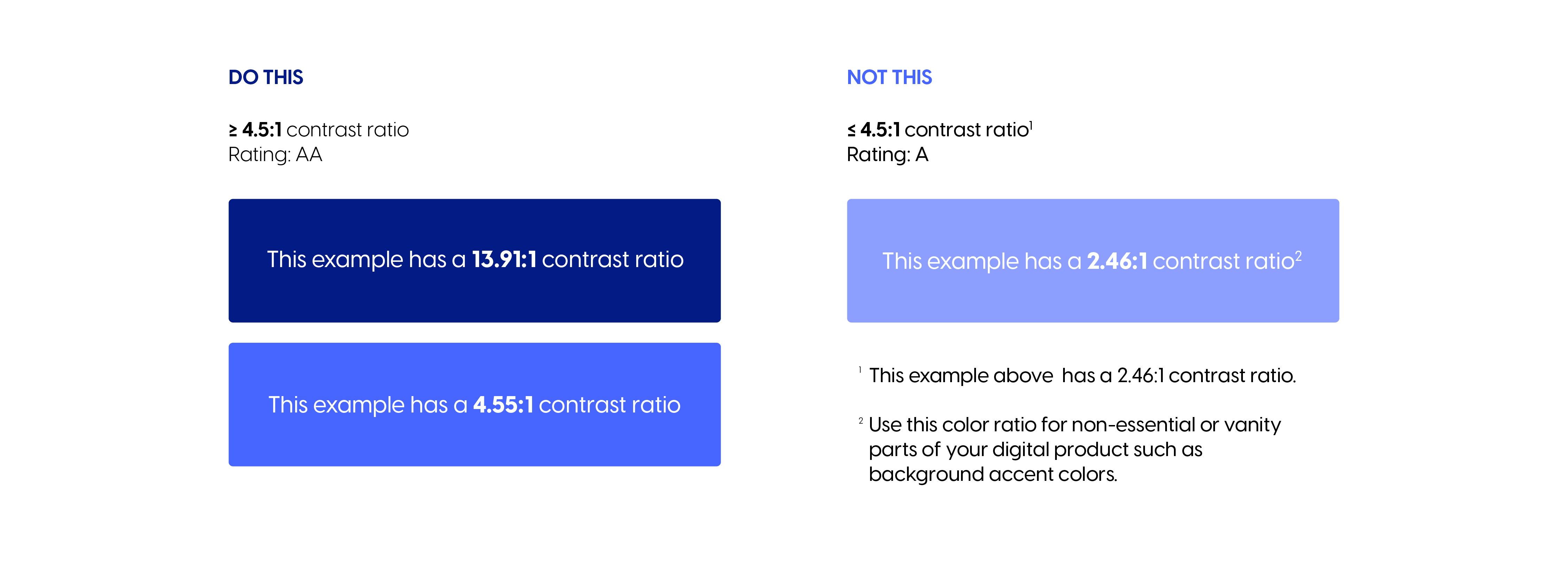Screen dimensions: 1568x568
Task: Click footnote line 'Use this color ratio for non-essential'
Action: (x=1074, y=424)
